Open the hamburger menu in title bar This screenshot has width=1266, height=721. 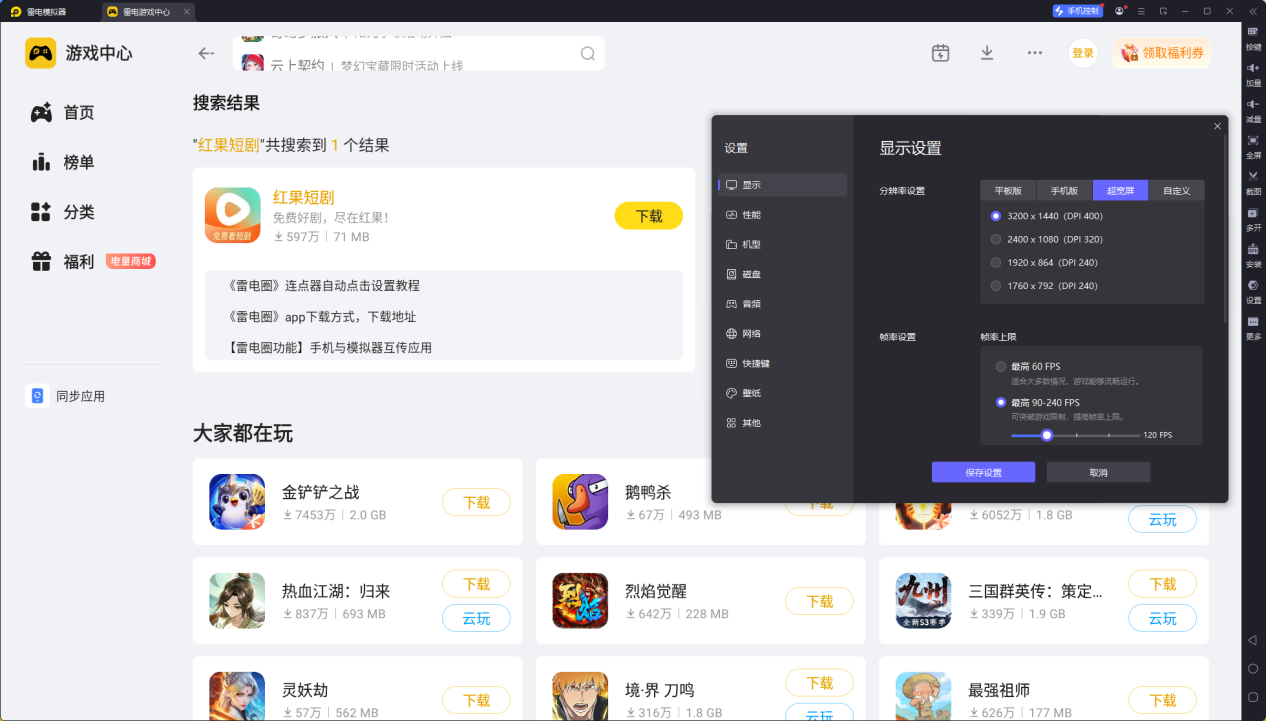(x=1141, y=11)
